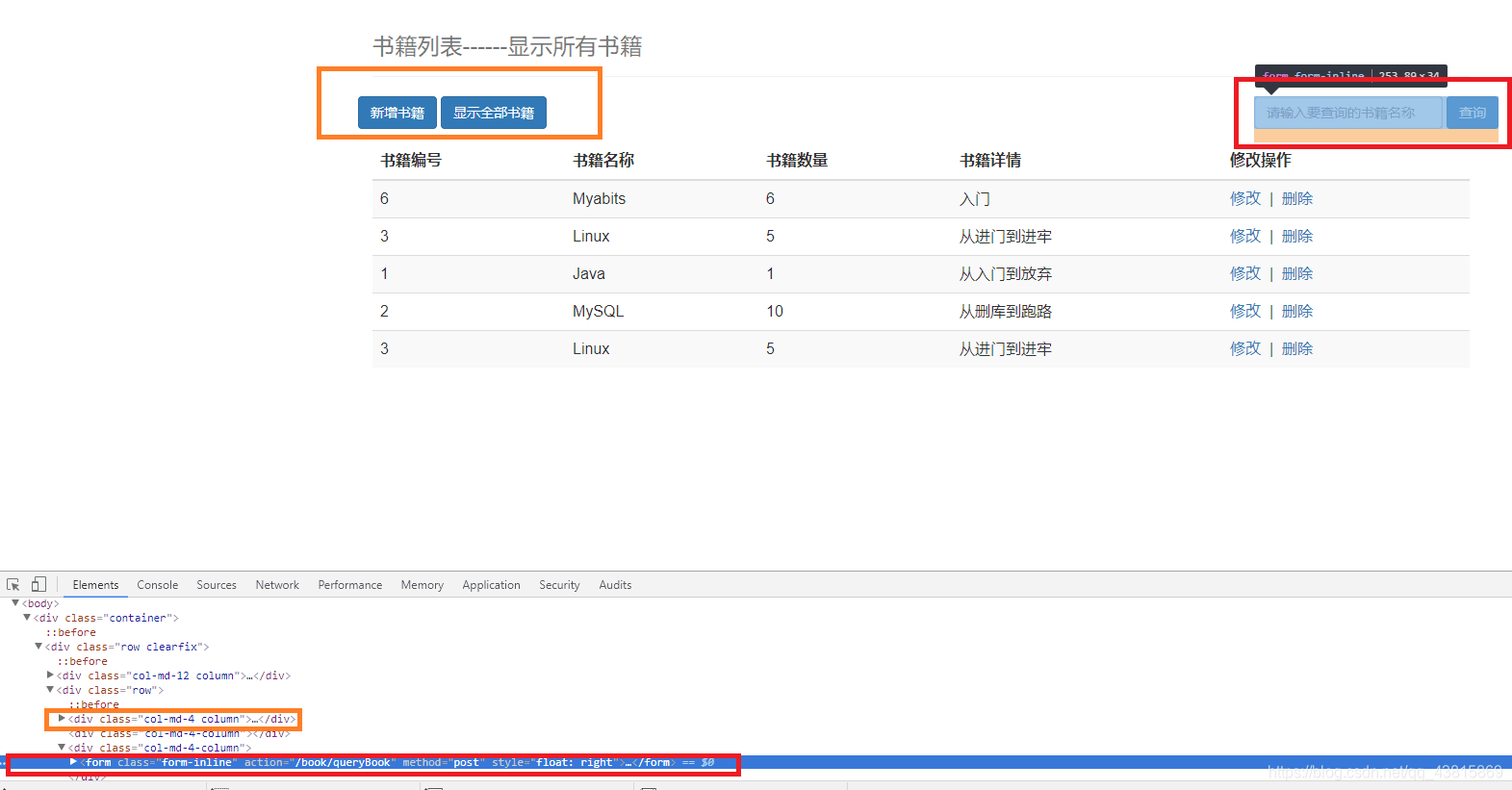
Task: Open the Application tab
Action: click(x=491, y=584)
